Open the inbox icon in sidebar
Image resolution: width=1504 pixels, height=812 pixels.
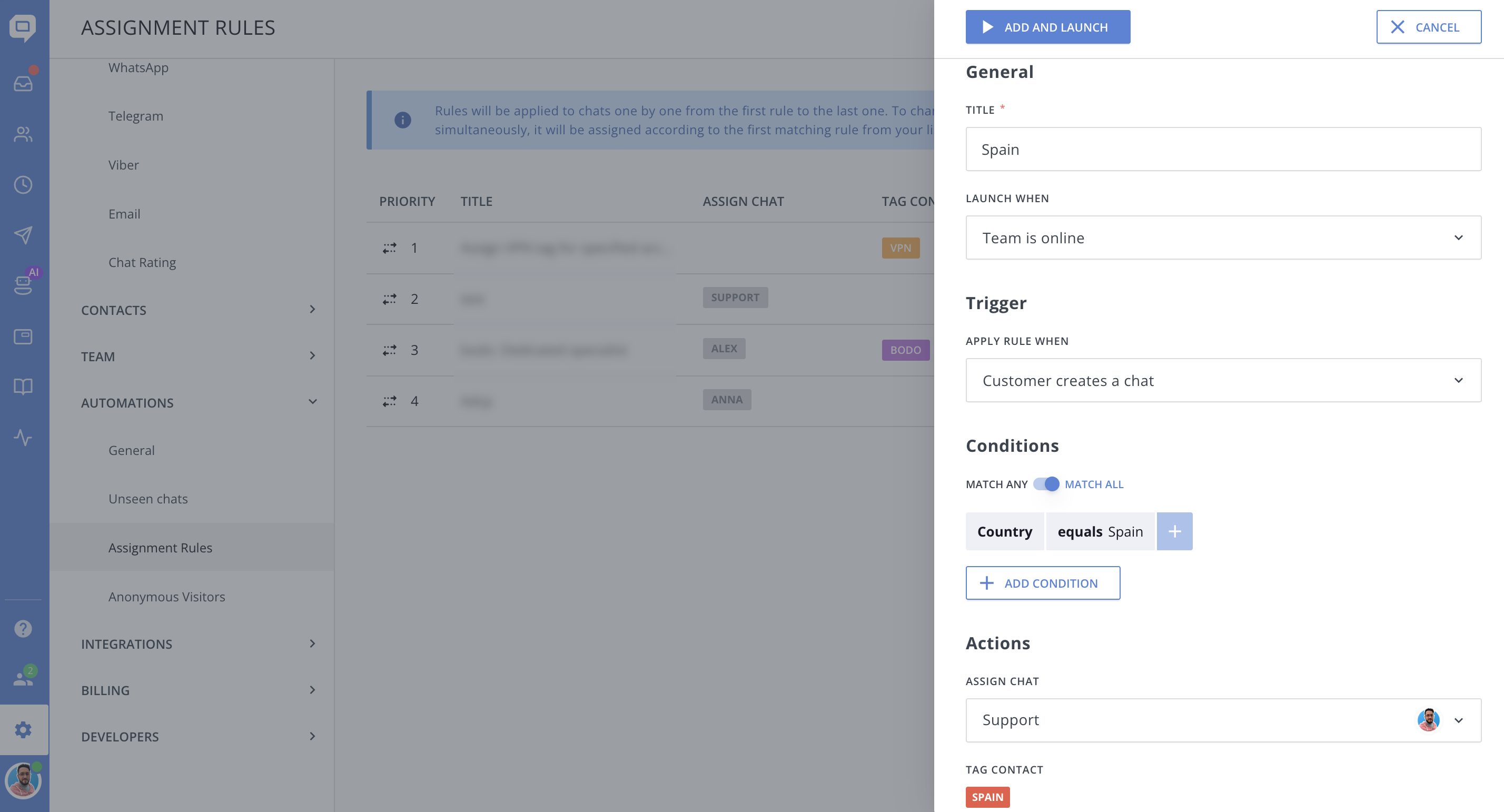tap(23, 84)
